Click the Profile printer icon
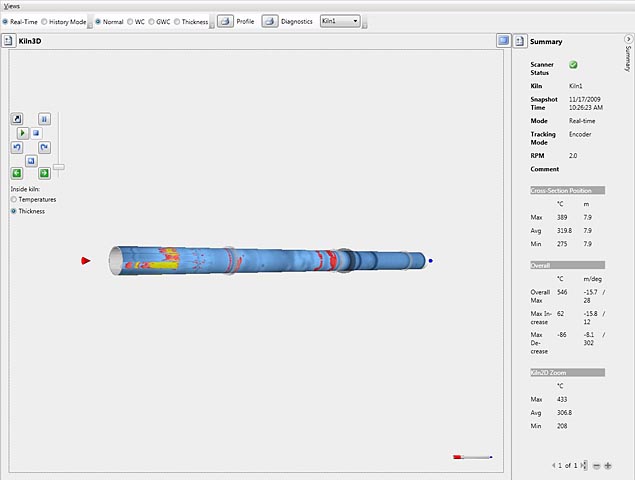This screenshot has width=635, height=480. click(x=226, y=21)
